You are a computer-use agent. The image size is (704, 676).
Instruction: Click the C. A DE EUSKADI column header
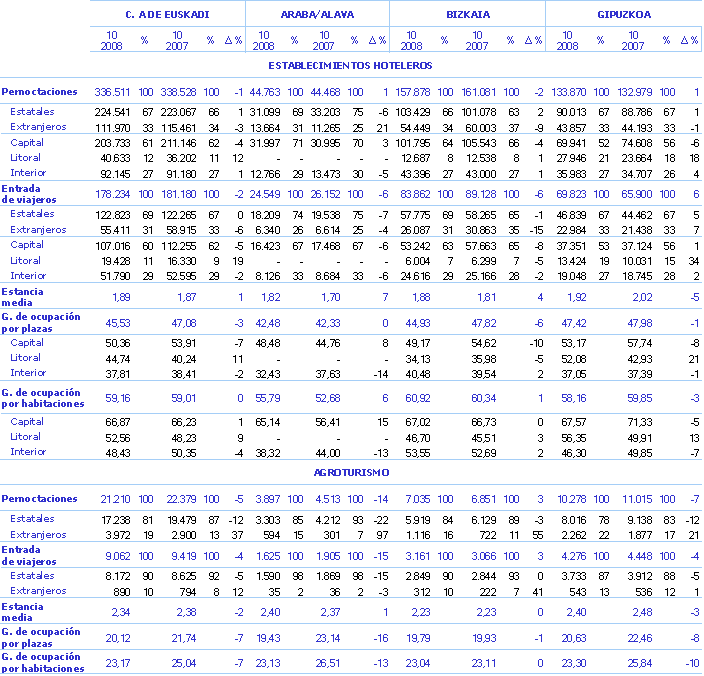click(x=165, y=16)
